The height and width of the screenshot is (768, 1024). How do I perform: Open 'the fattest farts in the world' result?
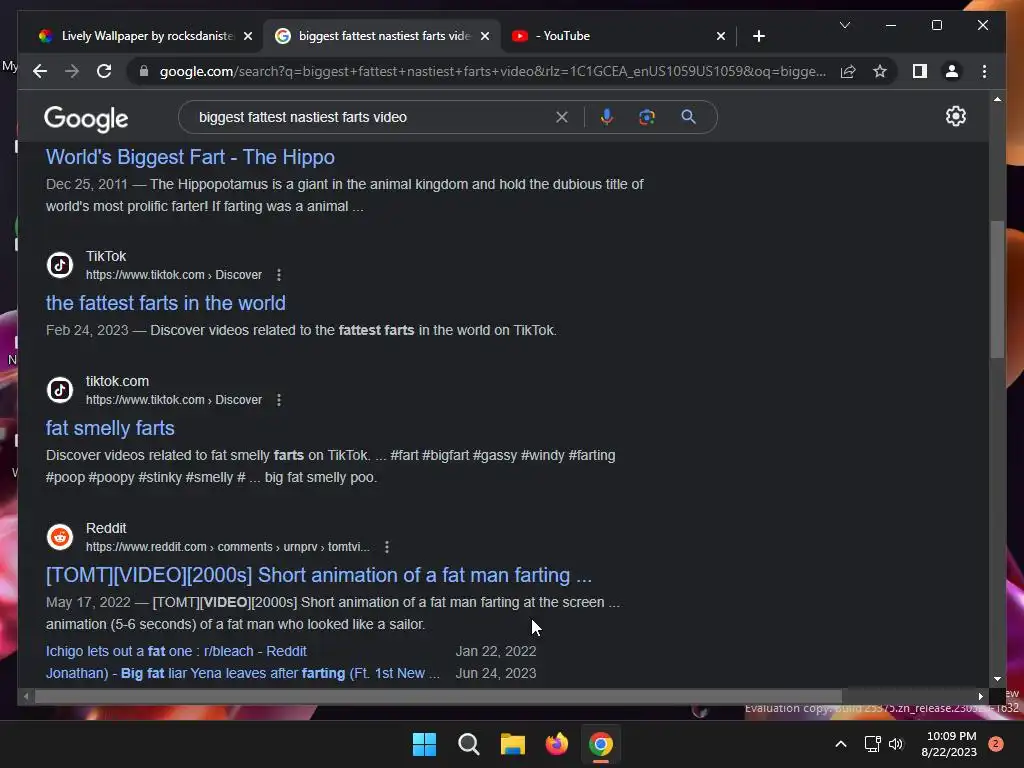[166, 303]
